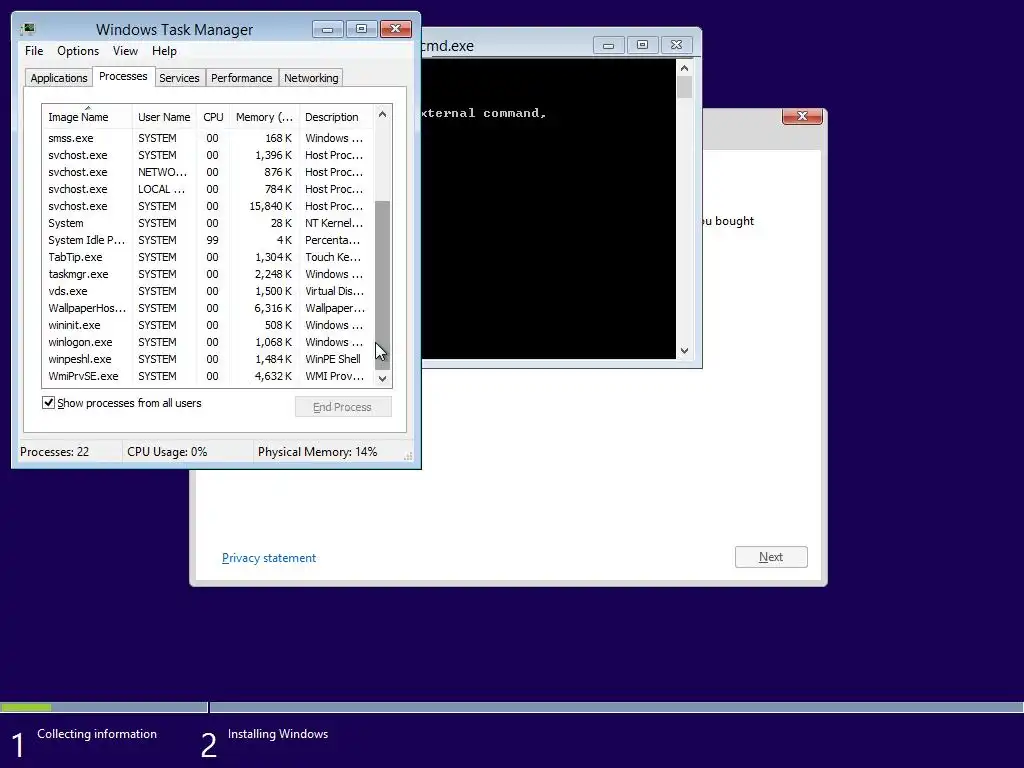
Task: Click cmd.exe scroll down arrow
Action: coord(684,351)
